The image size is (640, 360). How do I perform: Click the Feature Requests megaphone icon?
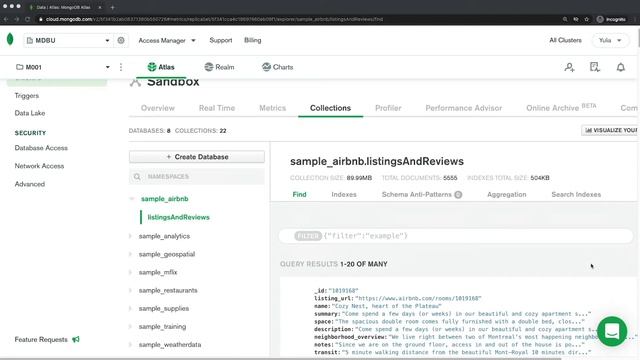(76, 339)
